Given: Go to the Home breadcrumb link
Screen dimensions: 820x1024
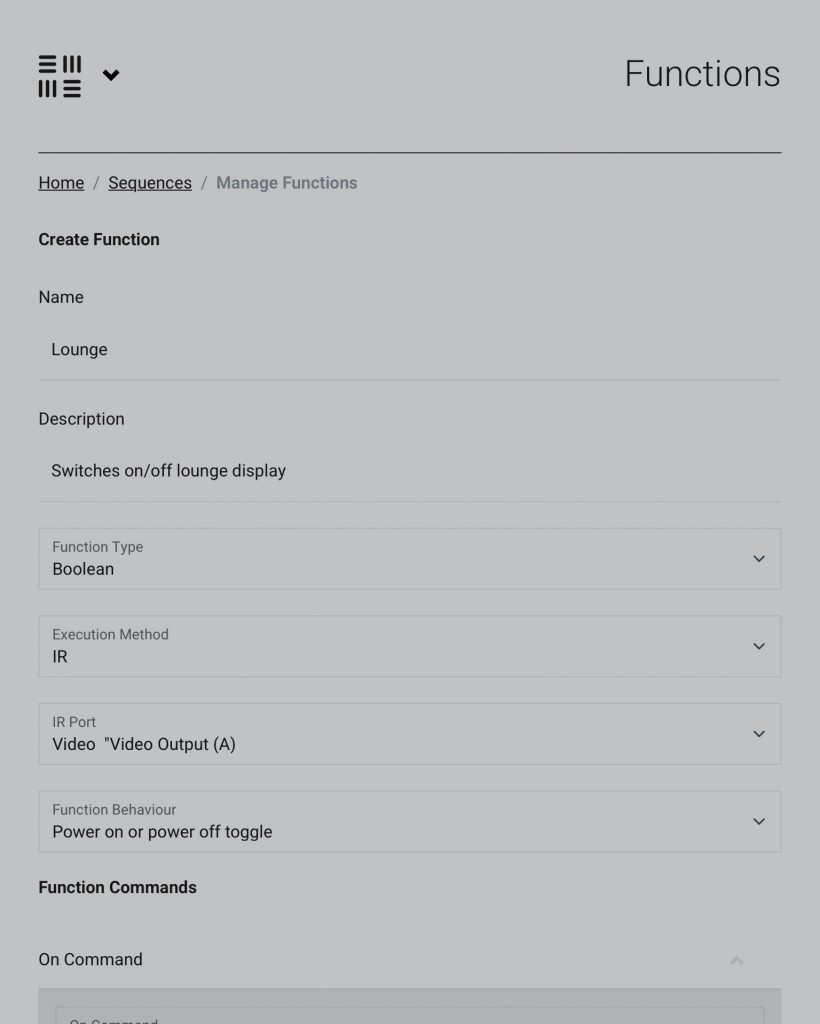Looking at the screenshot, I should (x=61, y=183).
